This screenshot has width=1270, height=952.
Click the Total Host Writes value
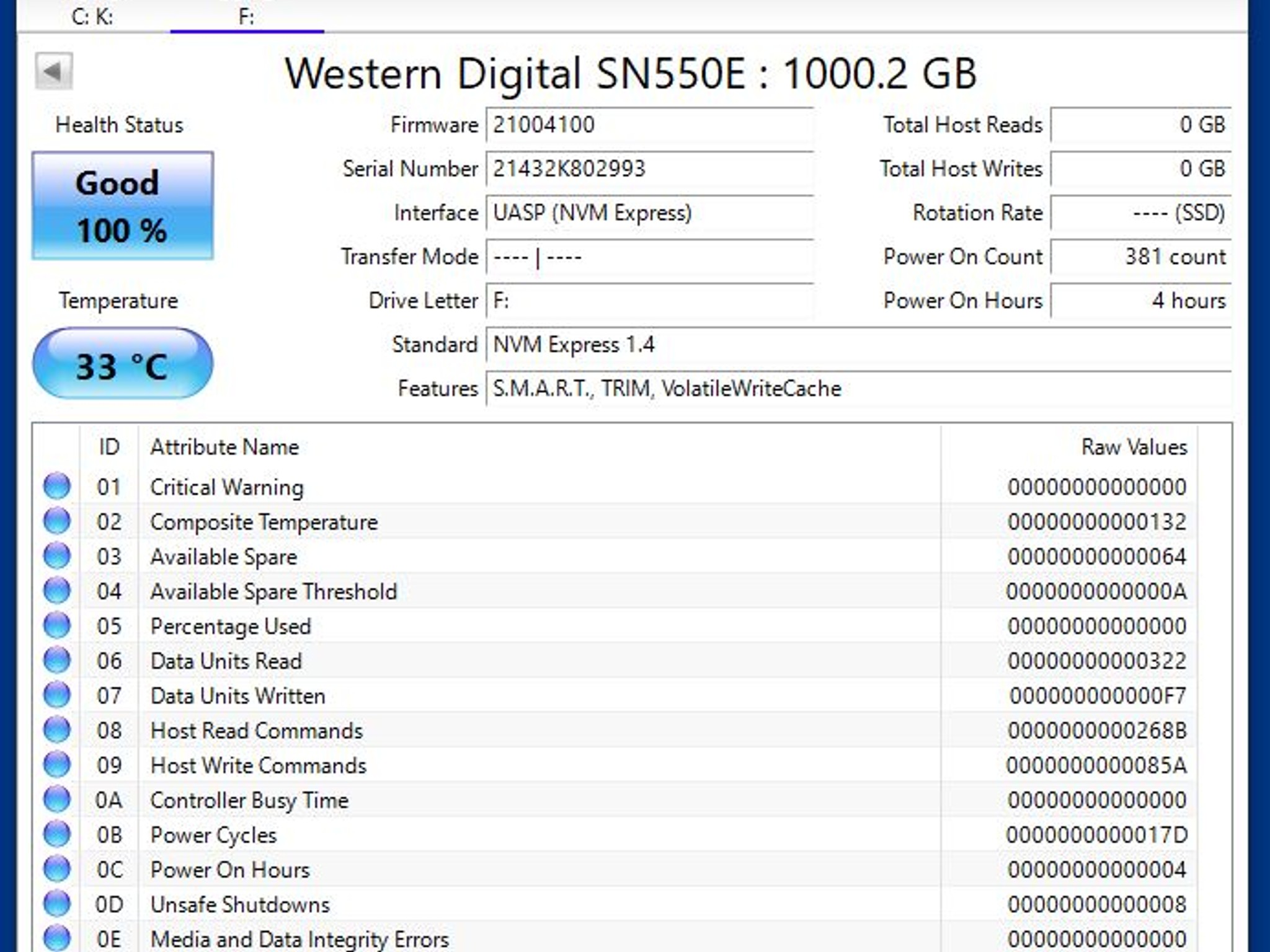click(x=1141, y=169)
